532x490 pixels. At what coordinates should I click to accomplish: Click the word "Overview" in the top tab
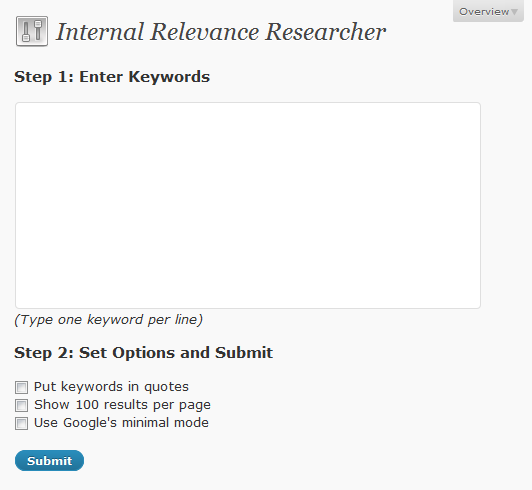(484, 12)
